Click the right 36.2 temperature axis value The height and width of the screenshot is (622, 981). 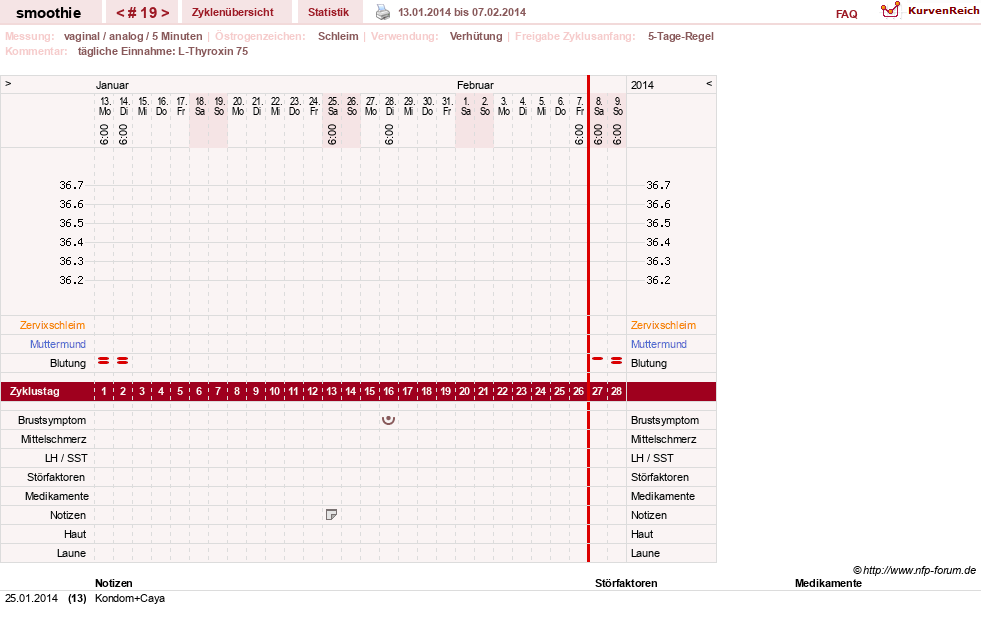(x=658, y=280)
